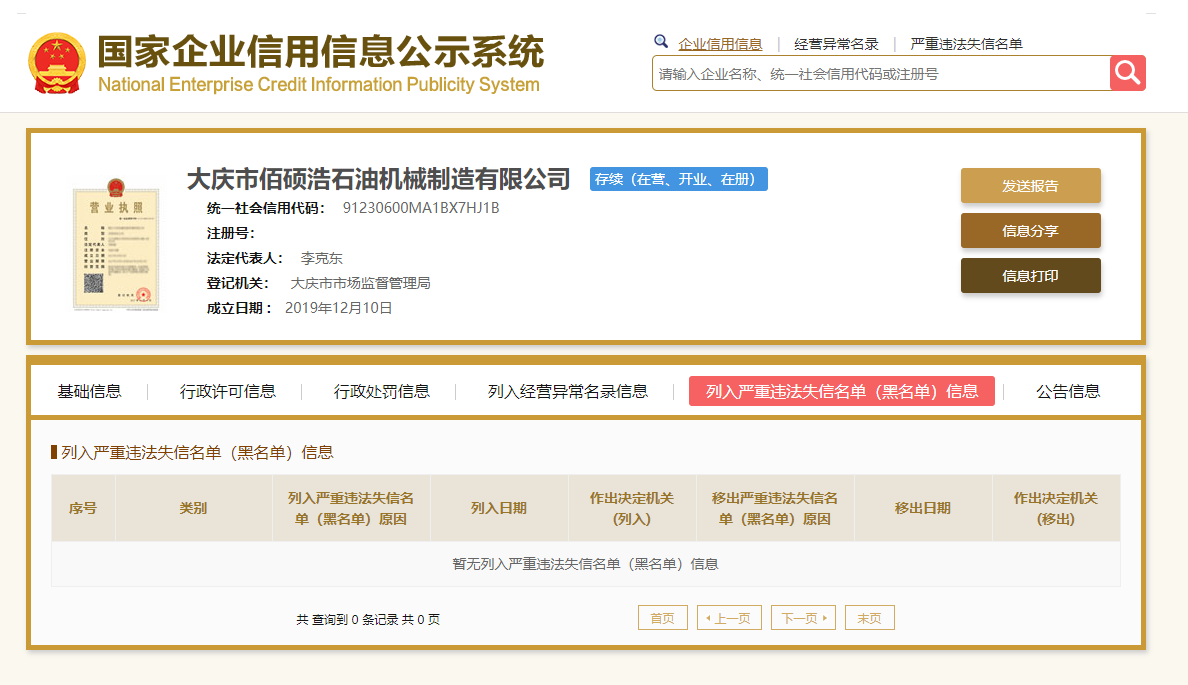Click the 暂无列入严重违法失信名单 empty-result message
Screen dimensions: 1188x685
(x=585, y=564)
